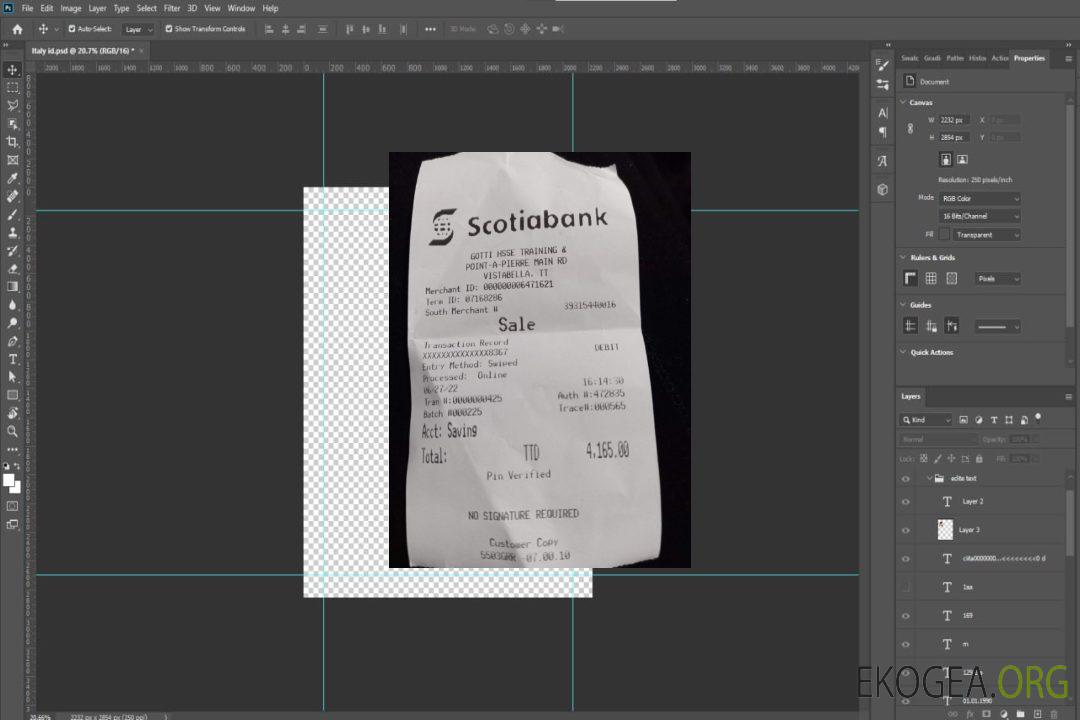Open the 3D panel cube icon
Image resolution: width=1080 pixels, height=720 pixels.
(x=883, y=189)
